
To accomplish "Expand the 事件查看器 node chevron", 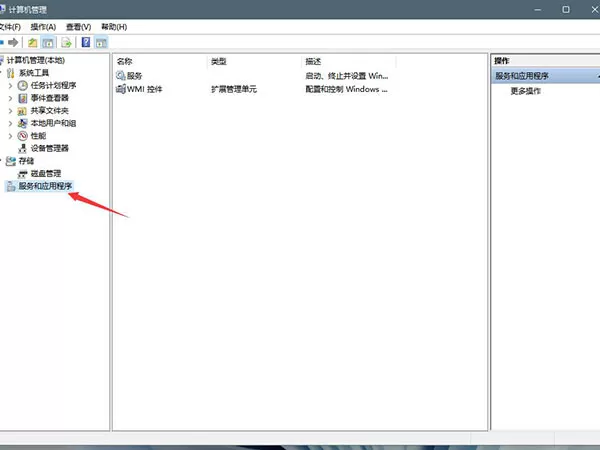I will [10, 98].
